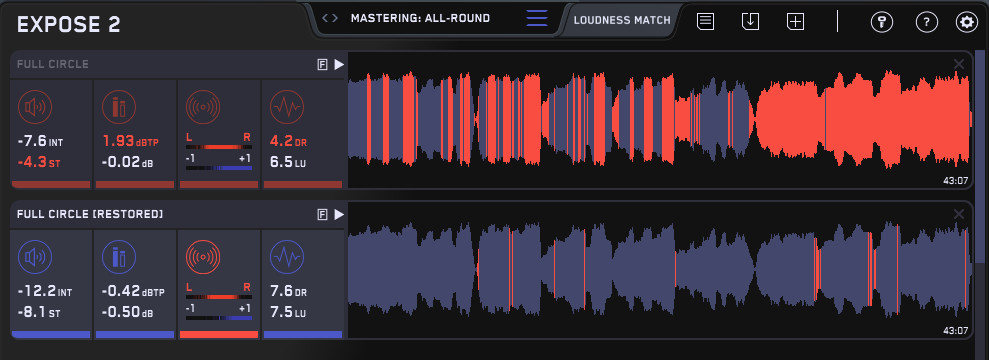
Task: Open settings gear icon
Action: click(x=966, y=22)
